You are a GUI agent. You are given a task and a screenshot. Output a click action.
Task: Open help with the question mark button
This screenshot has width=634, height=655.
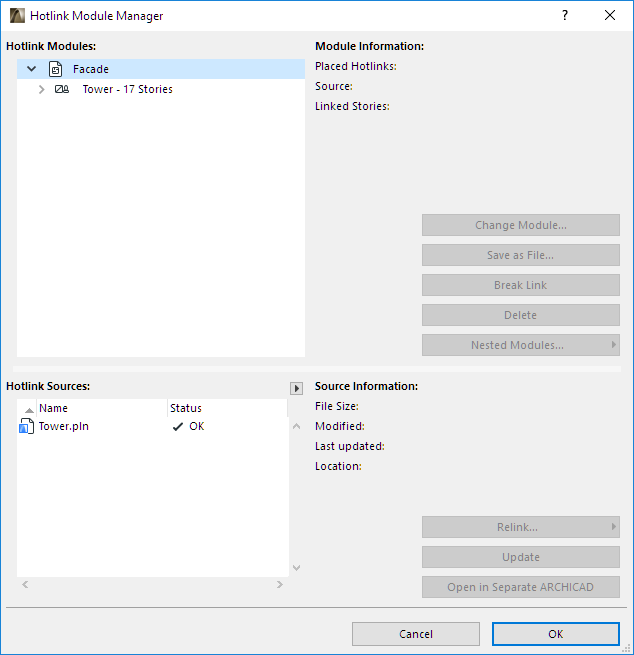coord(565,15)
